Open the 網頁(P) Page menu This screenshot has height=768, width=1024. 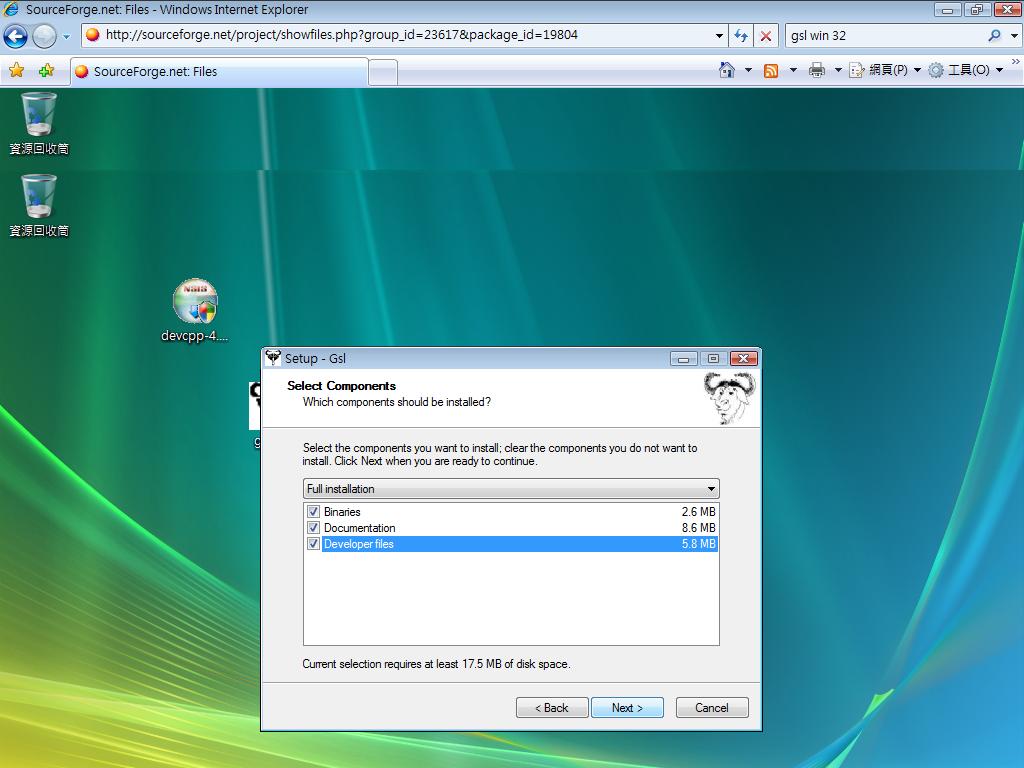886,70
